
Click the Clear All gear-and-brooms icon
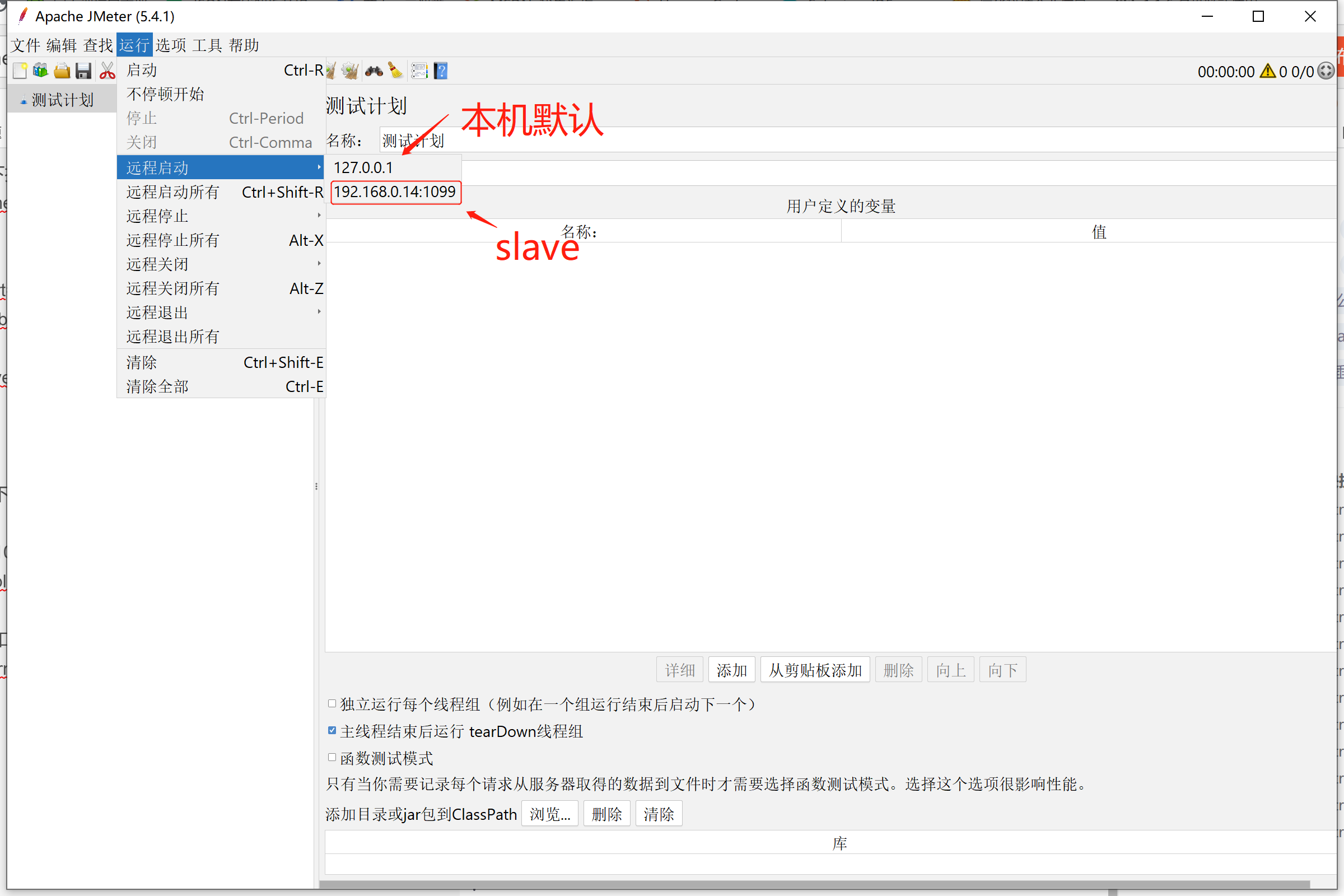[349, 71]
